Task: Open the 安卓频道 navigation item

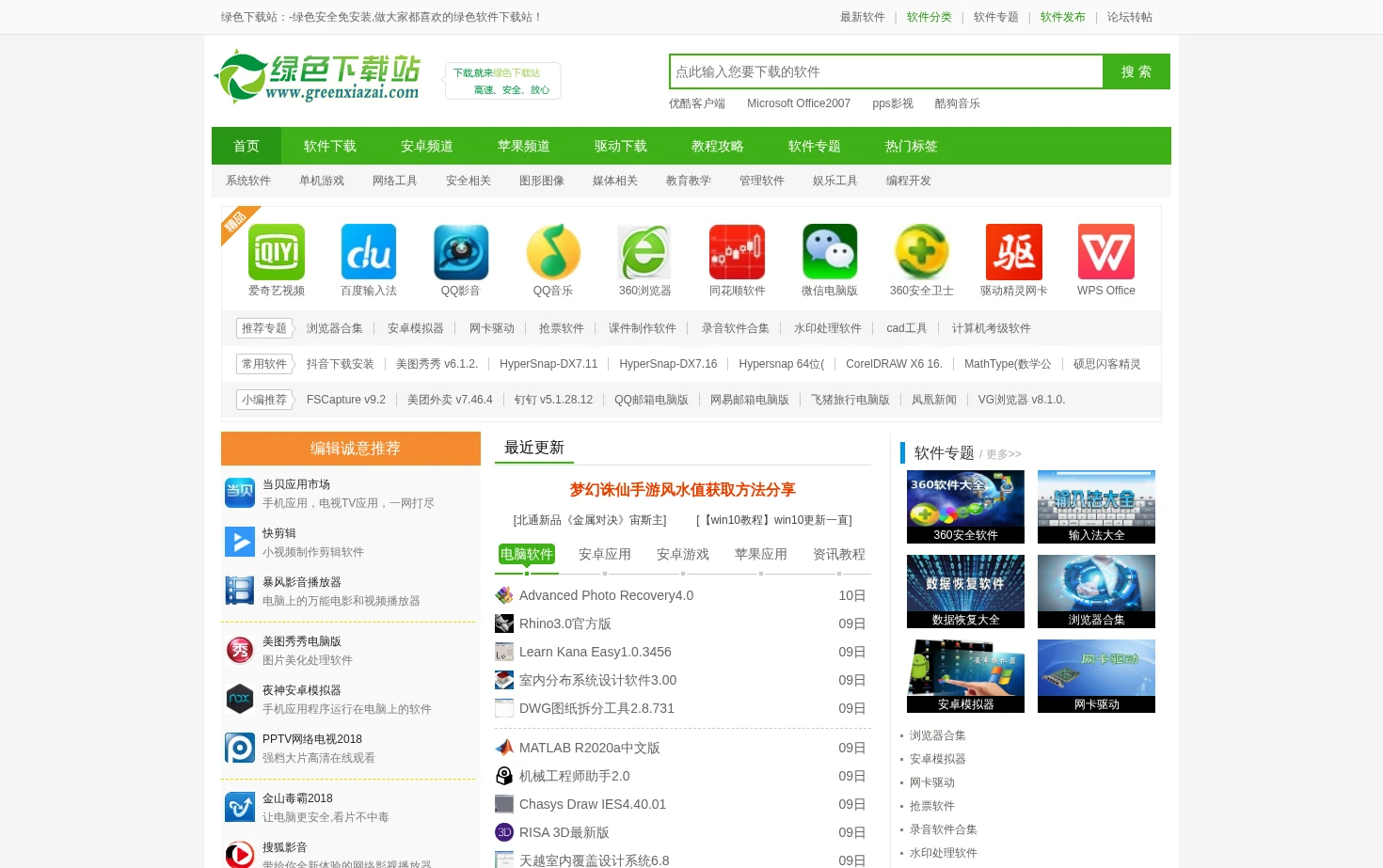Action: (x=426, y=146)
